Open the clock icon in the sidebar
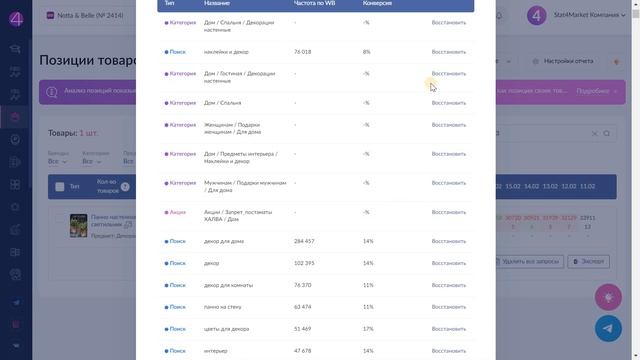Screen dimensions: 640x360 15,140
